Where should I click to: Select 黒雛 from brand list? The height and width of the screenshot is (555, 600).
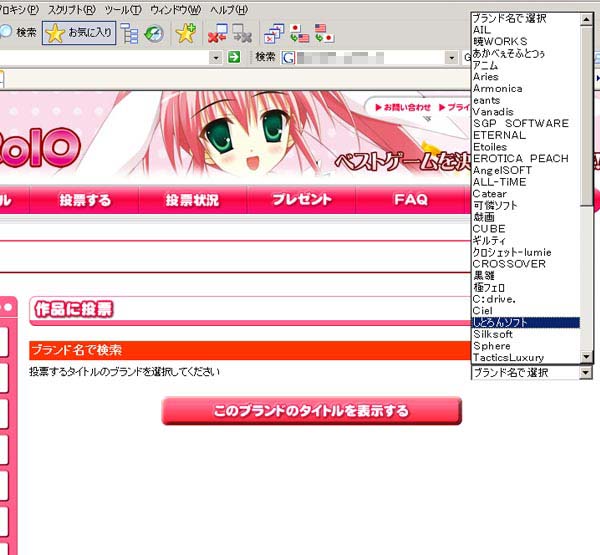[526, 276]
